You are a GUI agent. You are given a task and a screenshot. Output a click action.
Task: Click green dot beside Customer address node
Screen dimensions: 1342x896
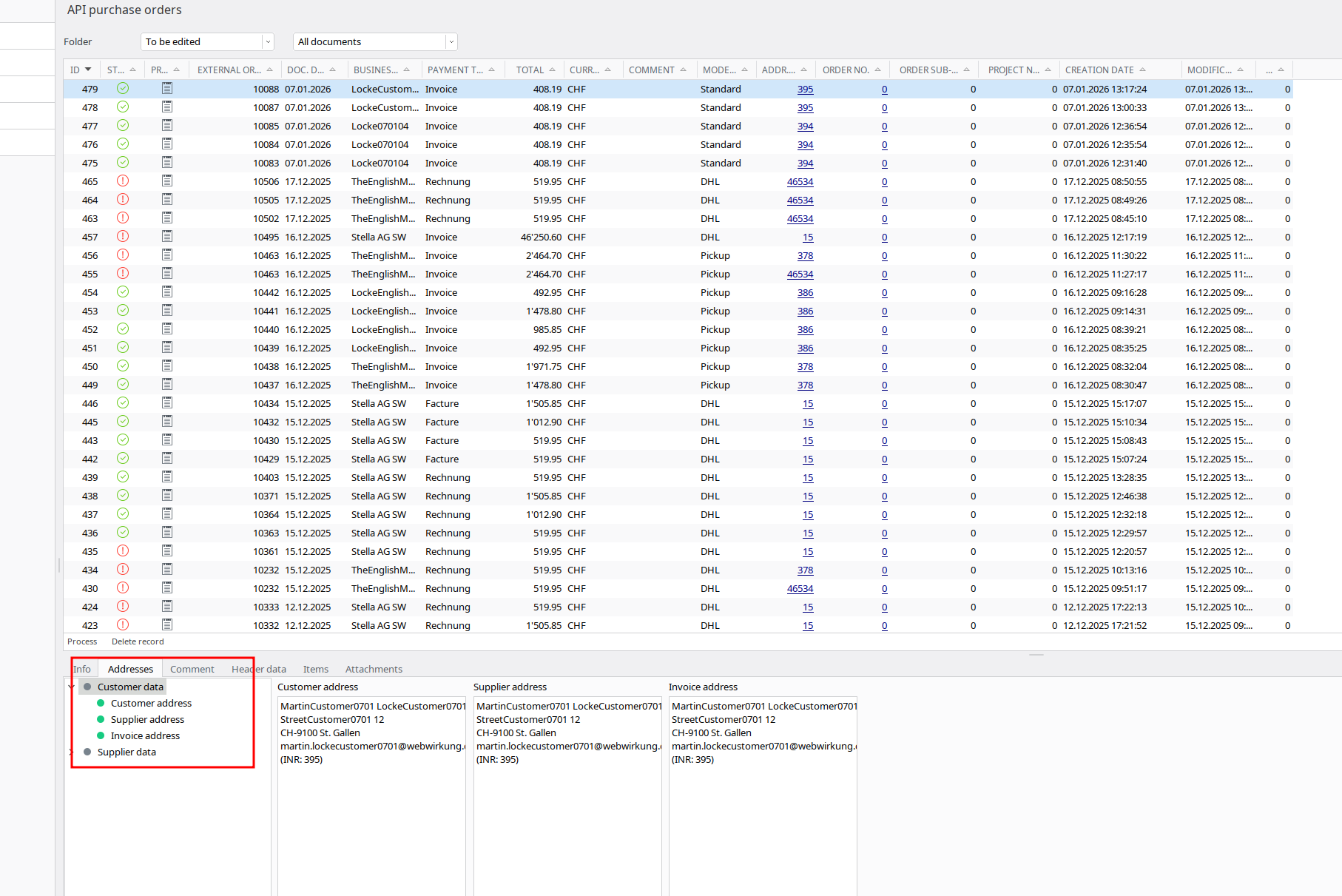[101, 703]
